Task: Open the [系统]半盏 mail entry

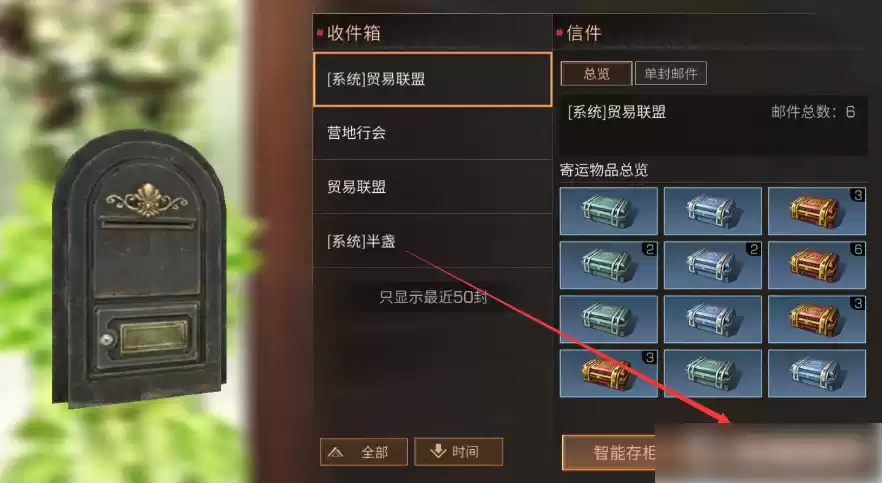Action: point(432,241)
